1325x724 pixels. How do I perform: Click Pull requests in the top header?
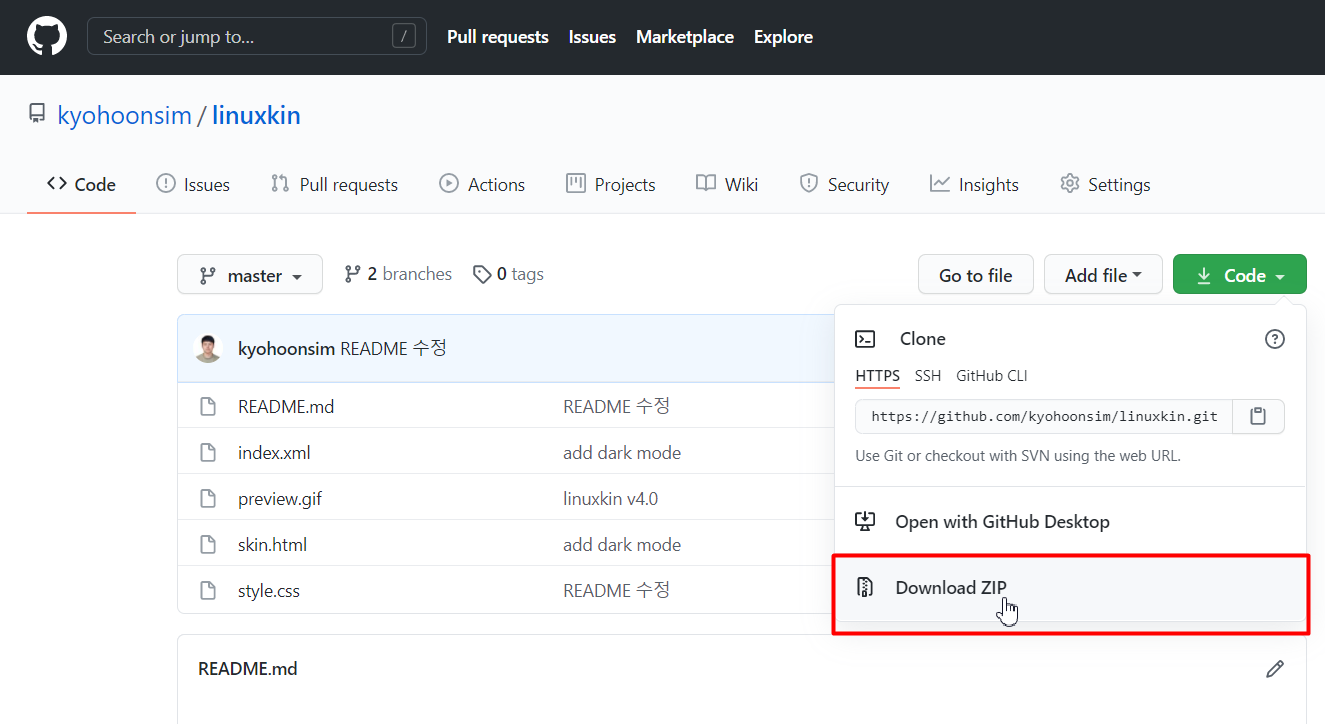pyautogui.click(x=498, y=37)
